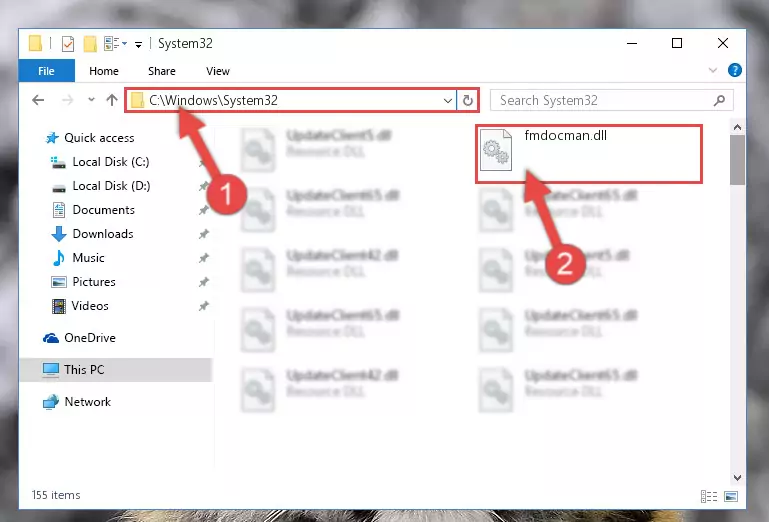Close the System32 window

coord(722,44)
